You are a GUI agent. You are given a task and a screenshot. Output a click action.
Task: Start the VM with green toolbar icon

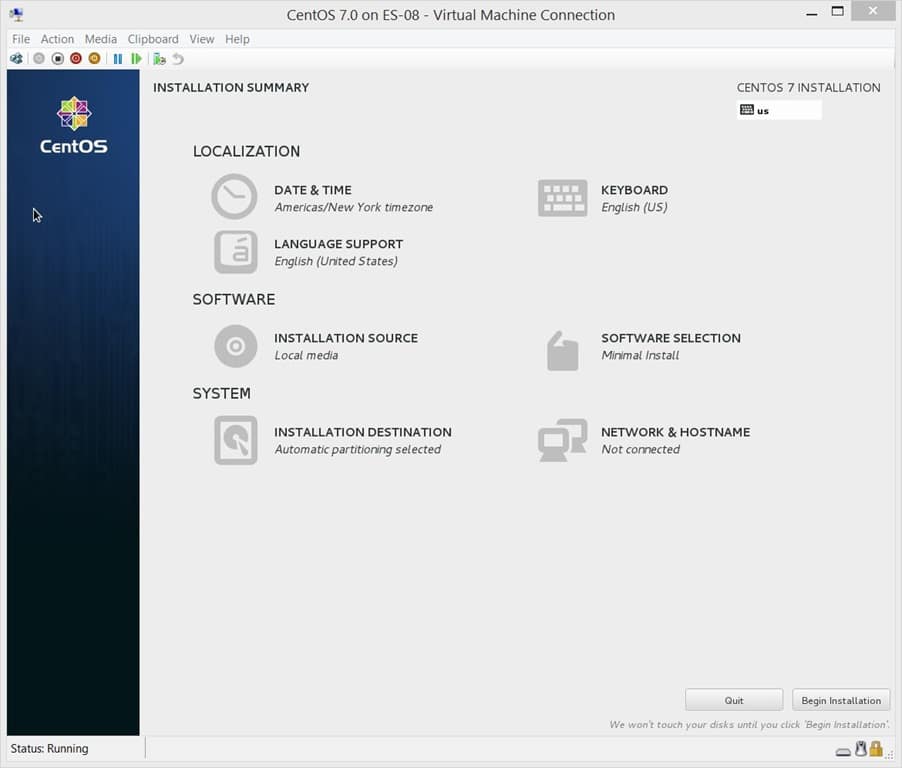pos(137,58)
